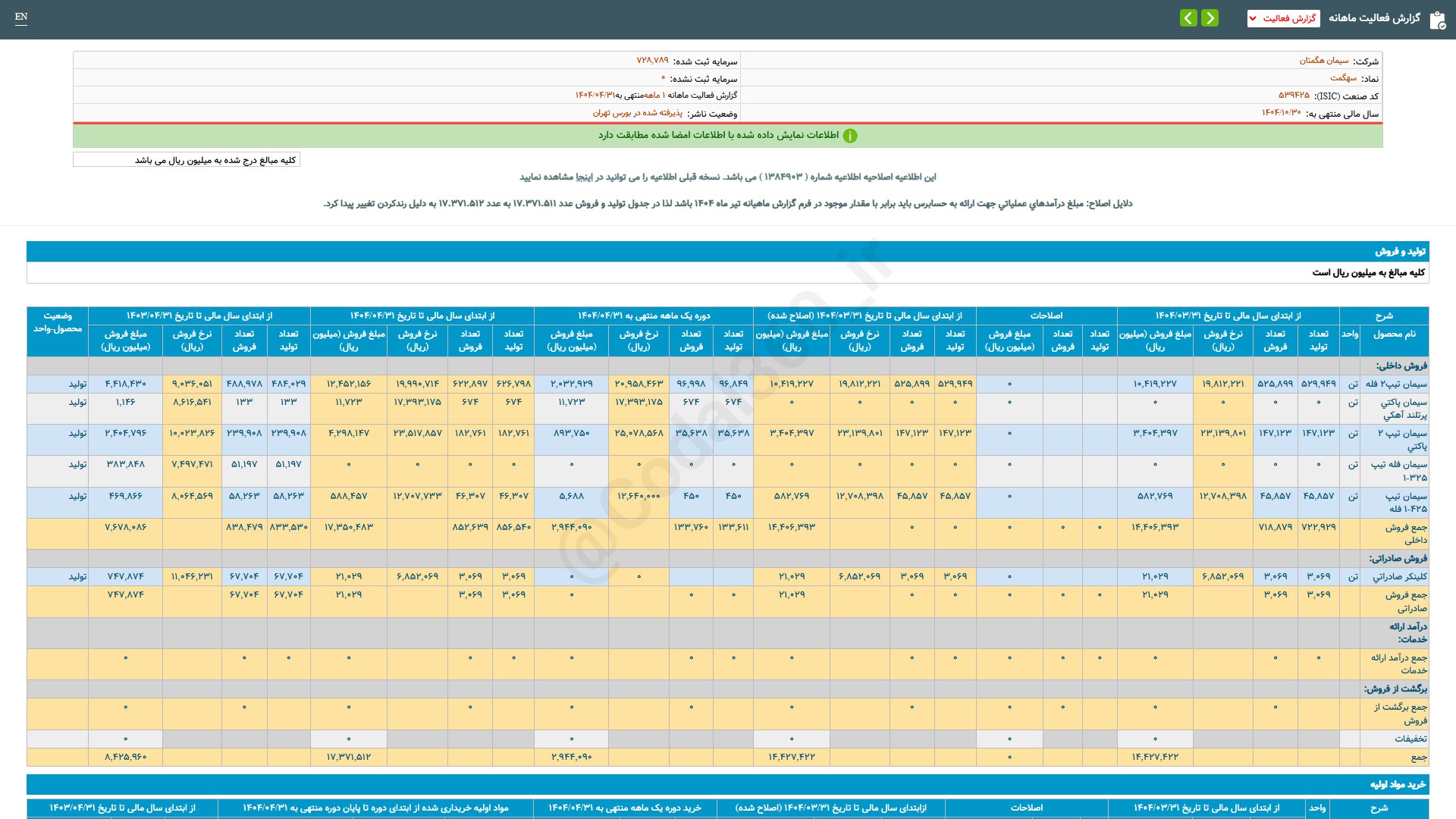Screen dimensions: 1456x819
Task: Click the وضعیت محصول-واحد column header
Action: coord(58,322)
